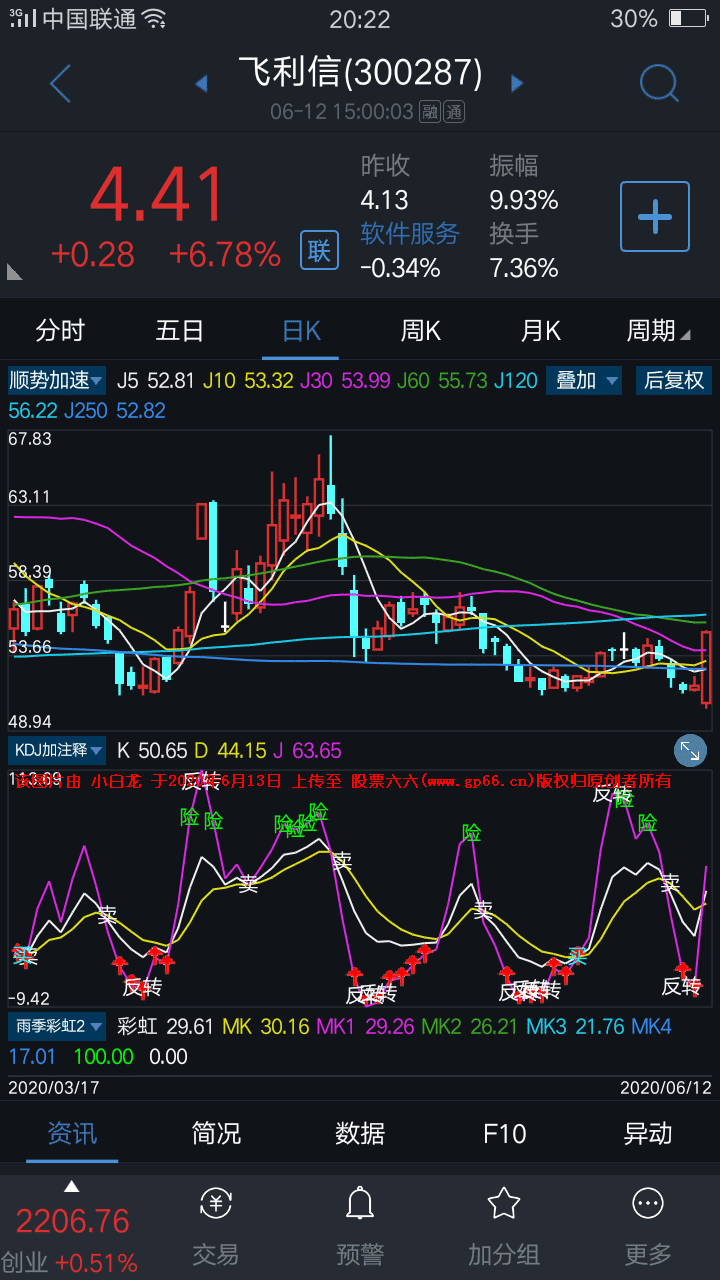Tap 换手 turnover value 7.36%
This screenshot has height=1280, width=720.
[x=524, y=267]
